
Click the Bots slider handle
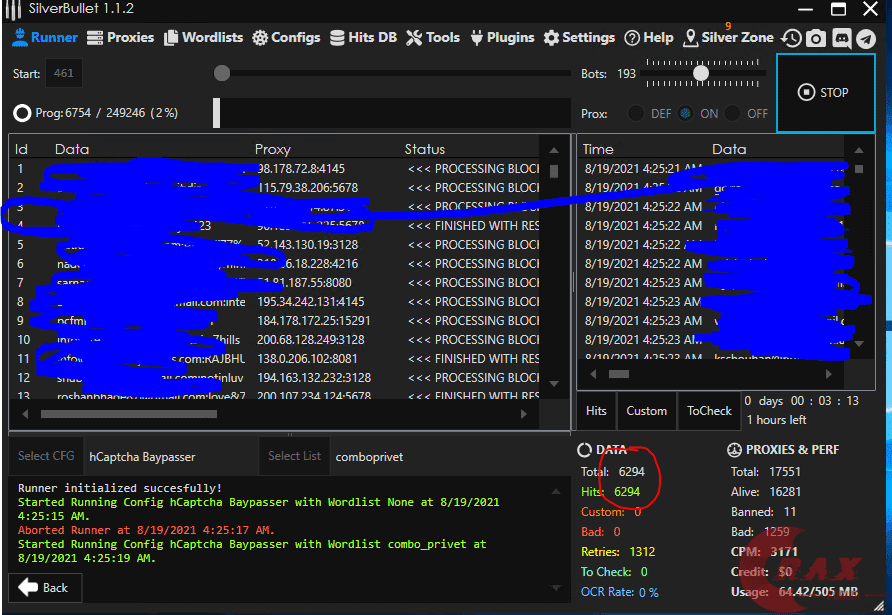click(x=701, y=73)
